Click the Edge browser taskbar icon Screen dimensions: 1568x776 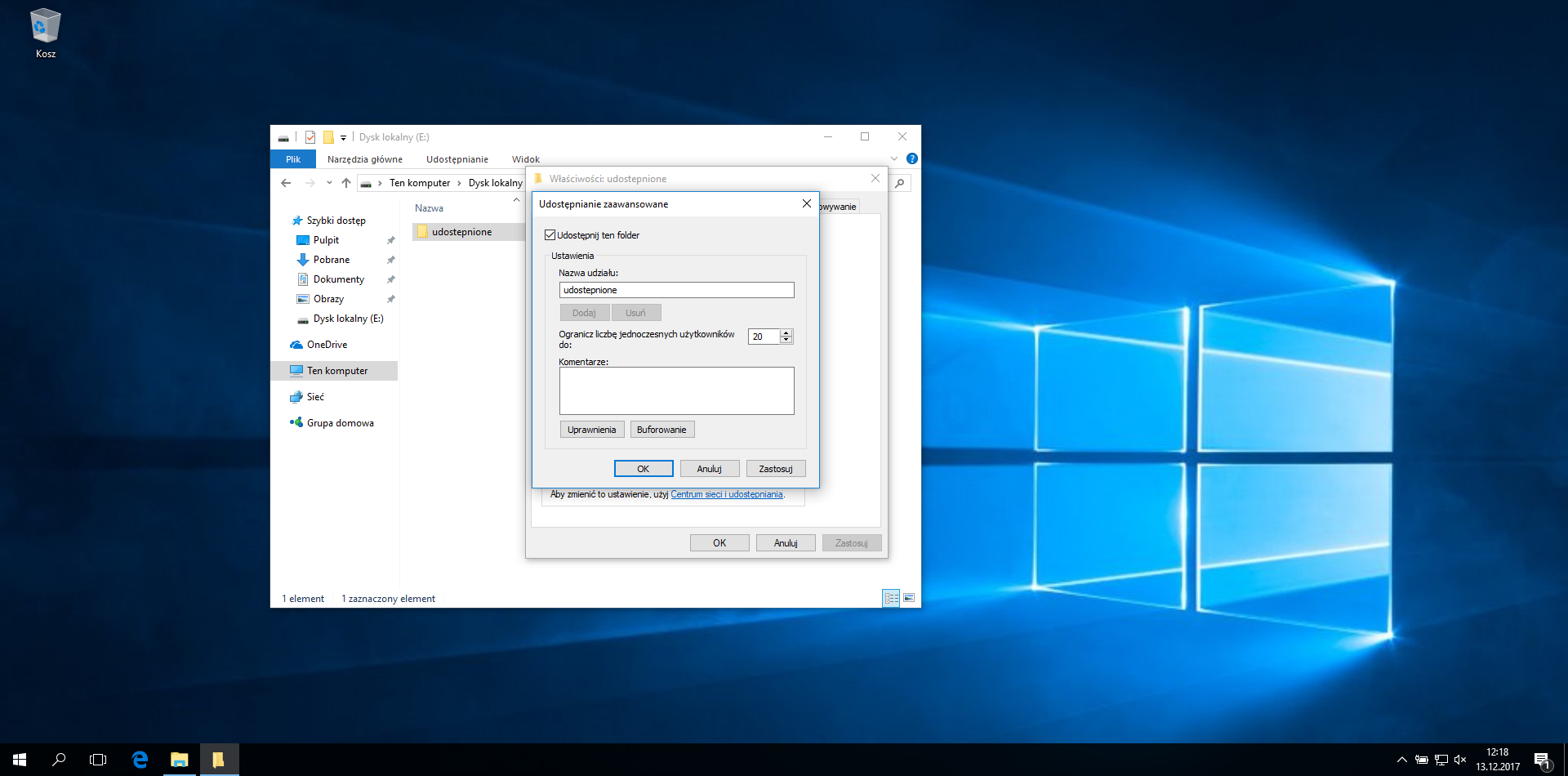(140, 760)
